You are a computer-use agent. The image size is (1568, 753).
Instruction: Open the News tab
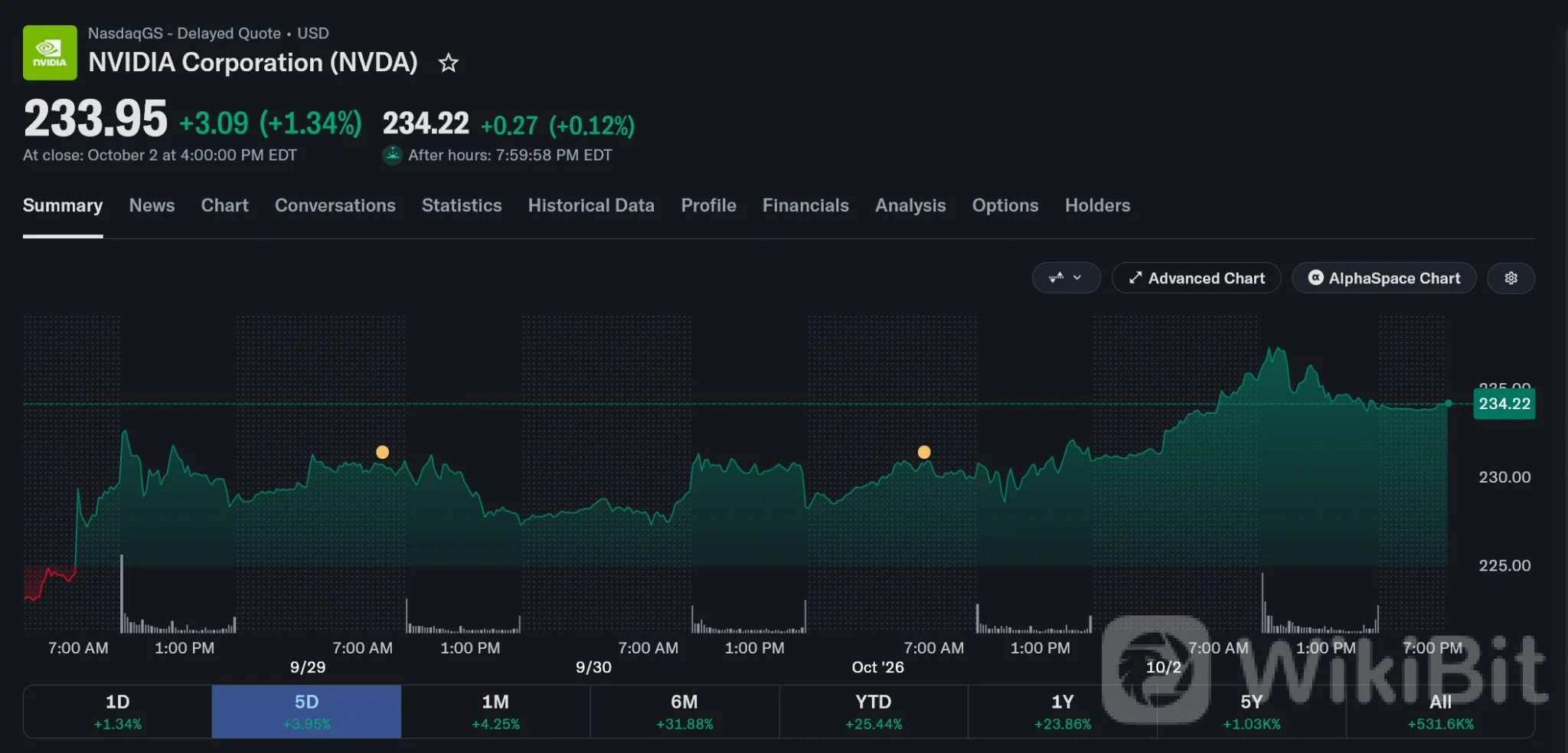tap(152, 205)
